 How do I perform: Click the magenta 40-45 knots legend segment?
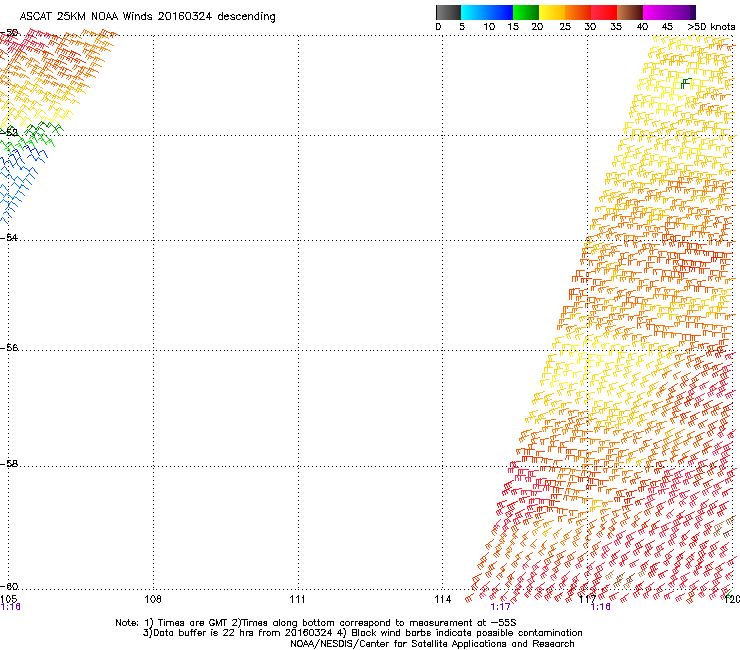click(656, 12)
